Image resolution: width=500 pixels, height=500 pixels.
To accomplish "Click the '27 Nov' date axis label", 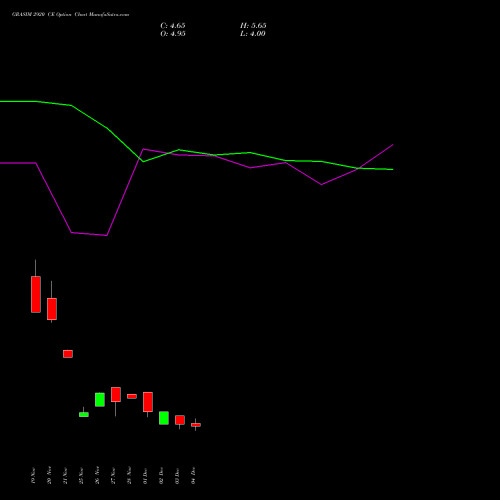I will (x=113, y=476).
